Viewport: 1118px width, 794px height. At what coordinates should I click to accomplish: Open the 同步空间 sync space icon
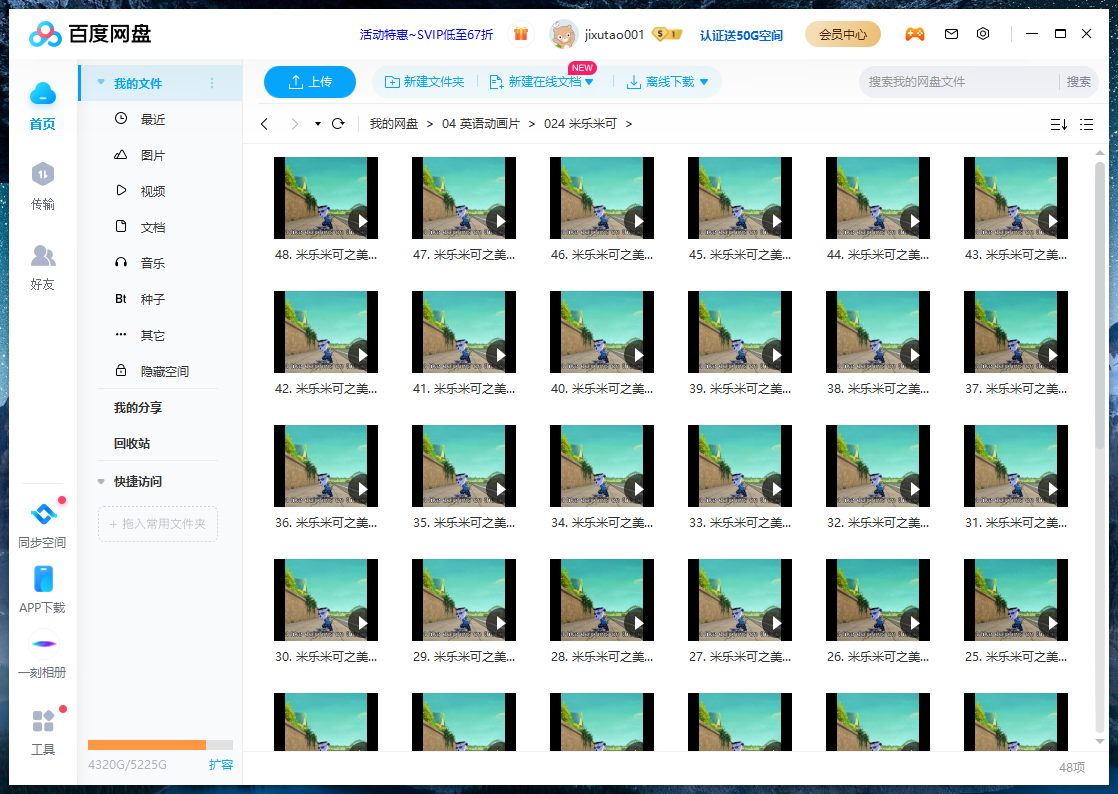(43, 513)
